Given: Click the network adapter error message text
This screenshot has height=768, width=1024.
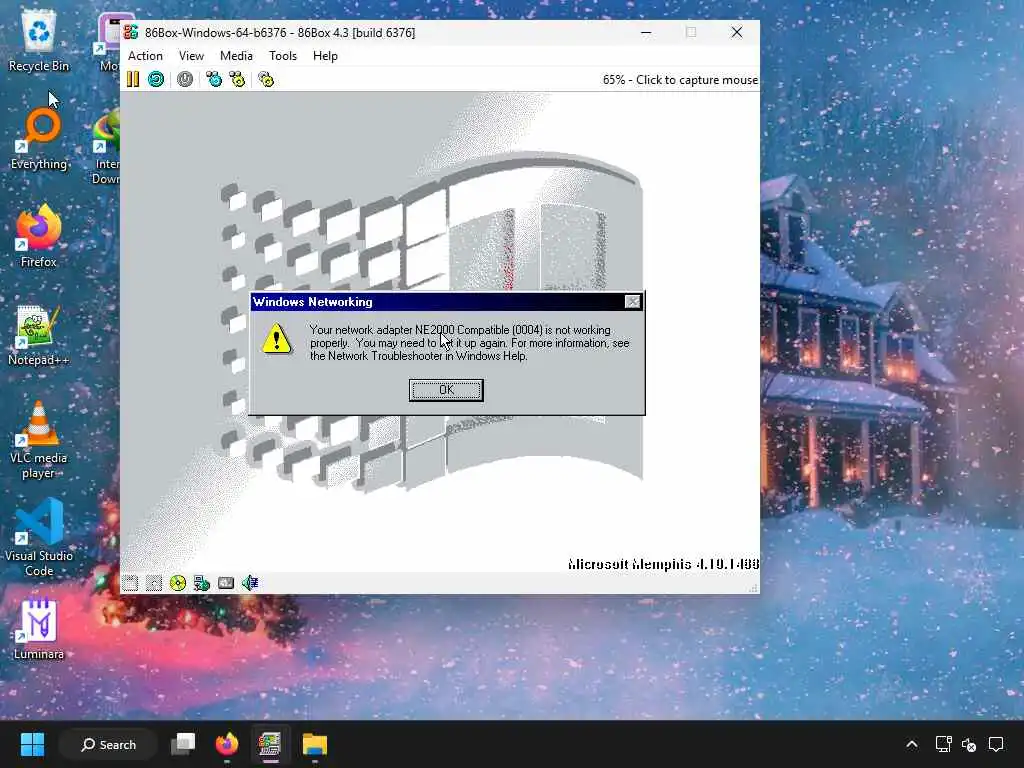Looking at the screenshot, I should coord(470,343).
